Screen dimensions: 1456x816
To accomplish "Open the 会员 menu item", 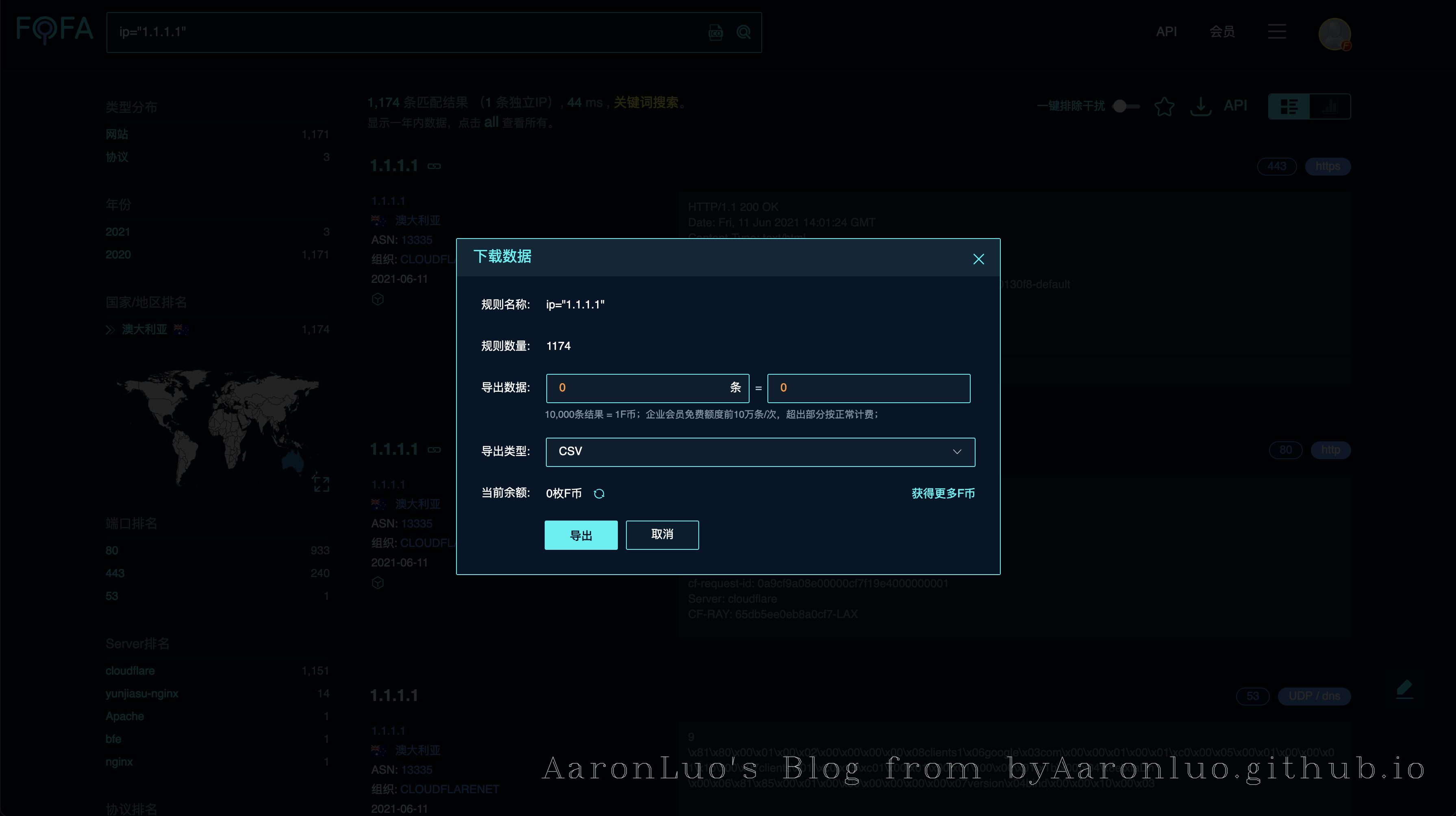I will point(1222,32).
